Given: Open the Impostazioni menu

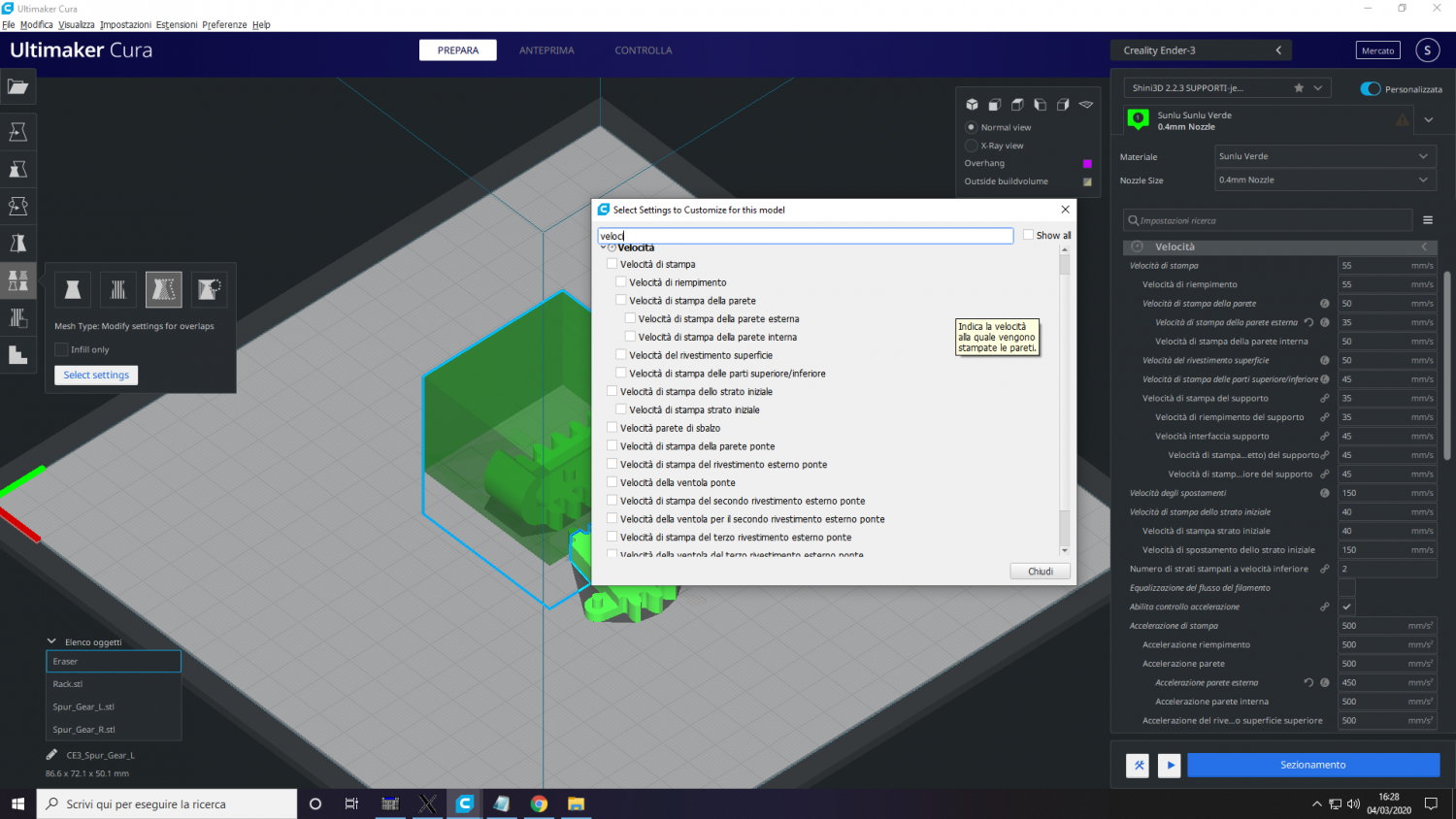Looking at the screenshot, I should pyautogui.click(x=125, y=24).
